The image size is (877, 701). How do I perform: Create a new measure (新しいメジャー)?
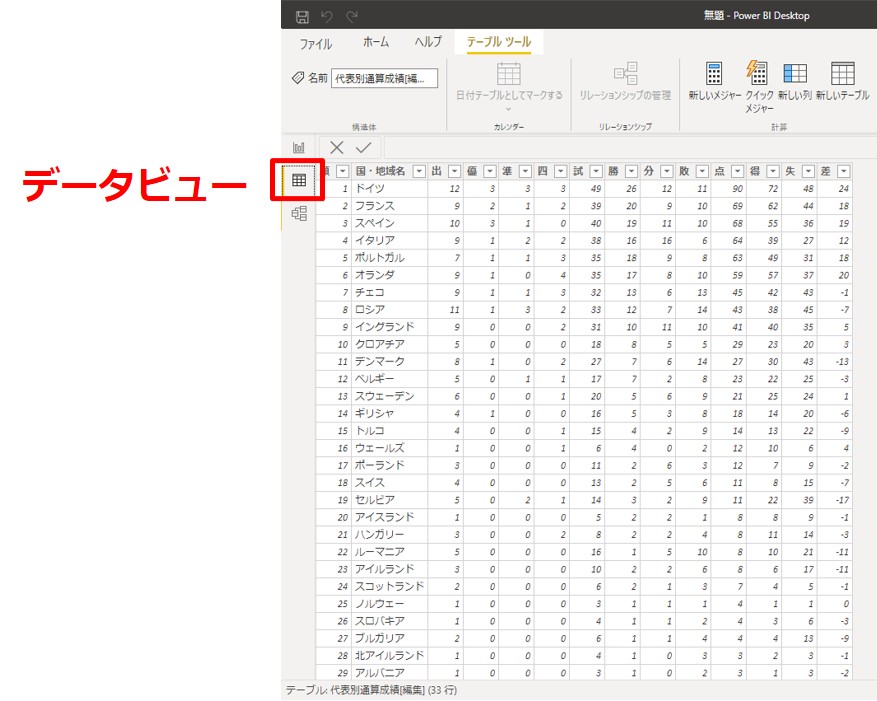(x=714, y=82)
